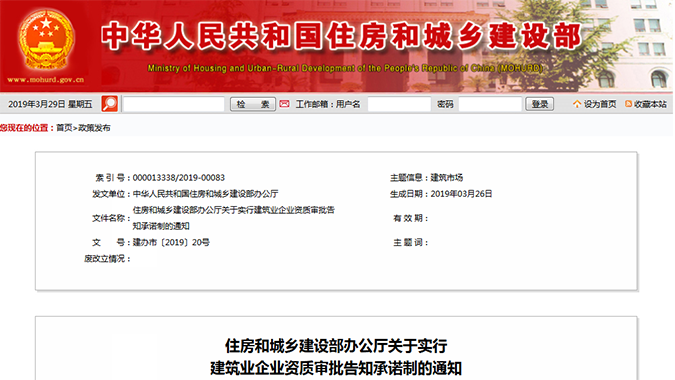The height and width of the screenshot is (380, 675).
Task: Click the 登录 login button
Action: (539, 104)
